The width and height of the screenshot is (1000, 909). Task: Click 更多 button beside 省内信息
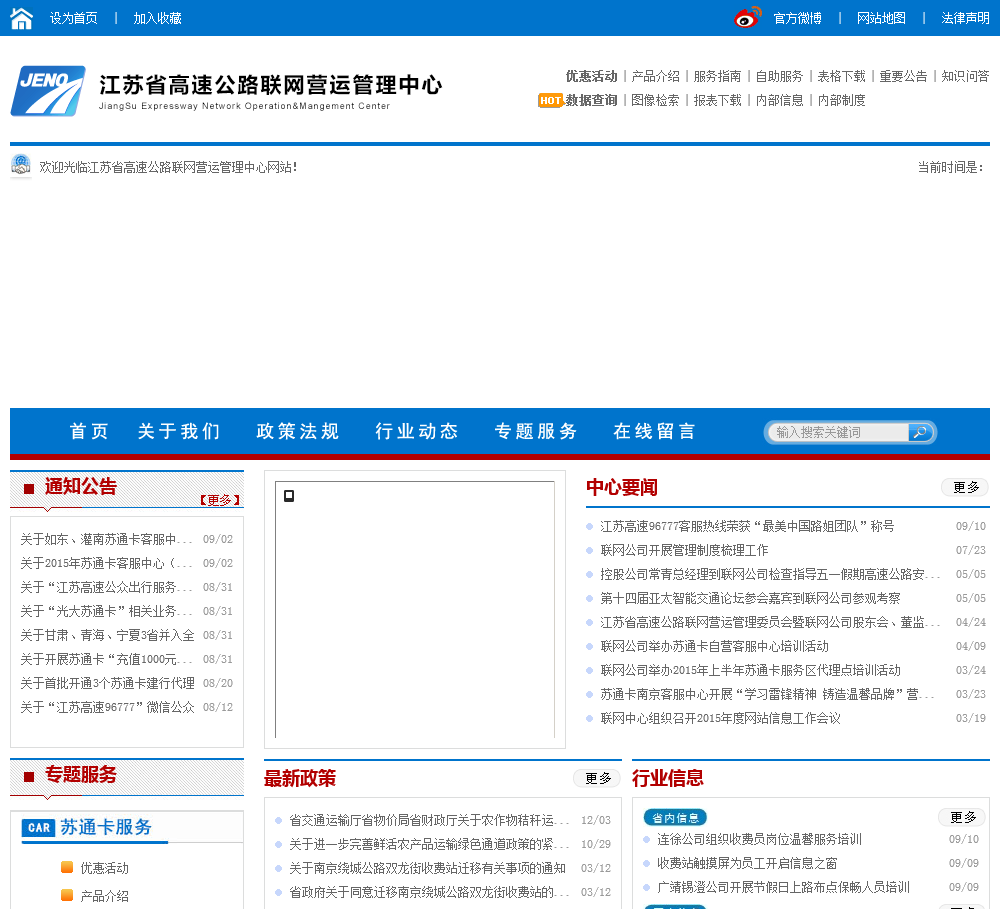962,817
